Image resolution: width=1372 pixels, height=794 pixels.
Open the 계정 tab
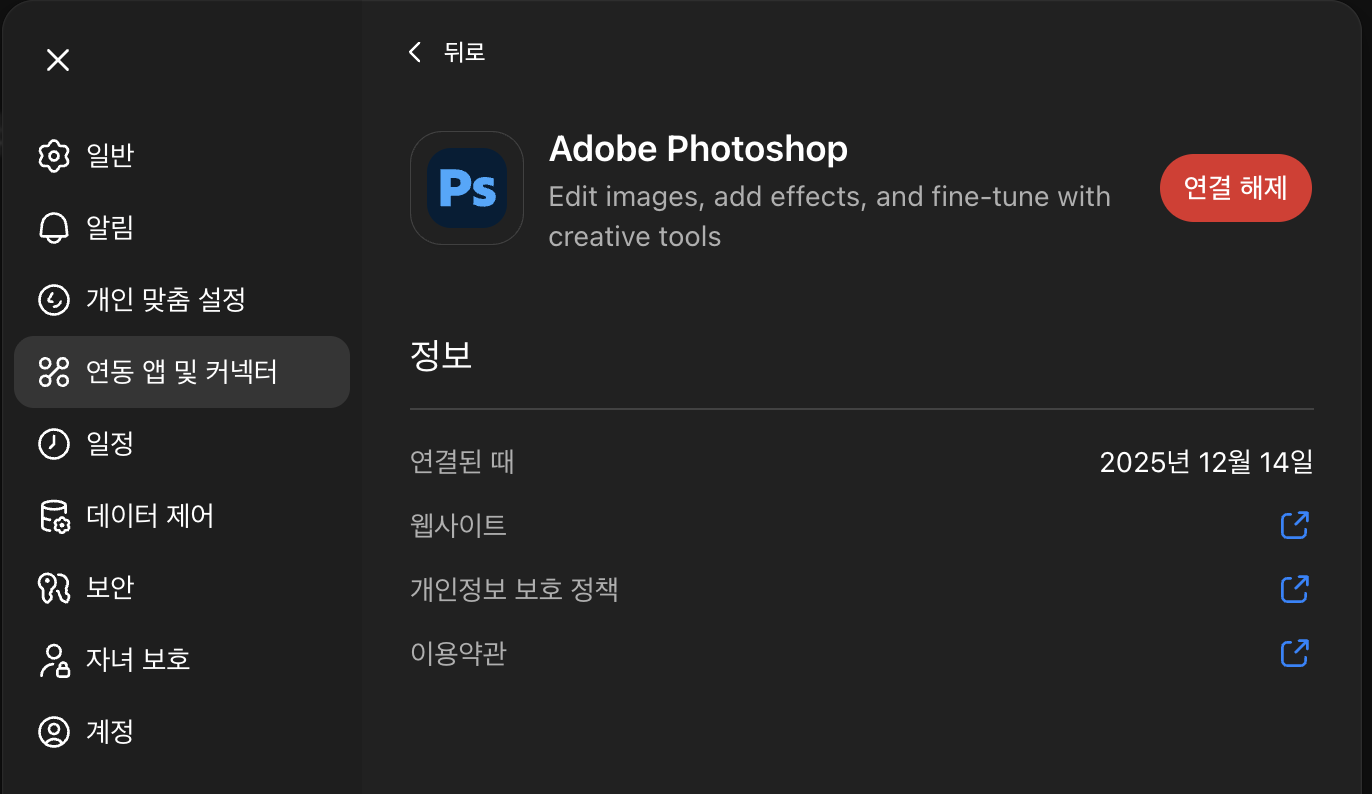[182, 732]
